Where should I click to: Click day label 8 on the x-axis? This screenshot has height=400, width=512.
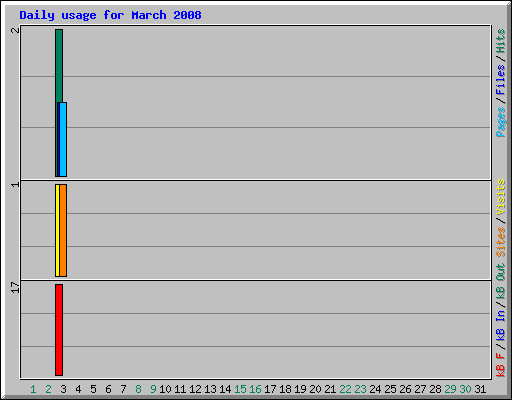coord(138,389)
